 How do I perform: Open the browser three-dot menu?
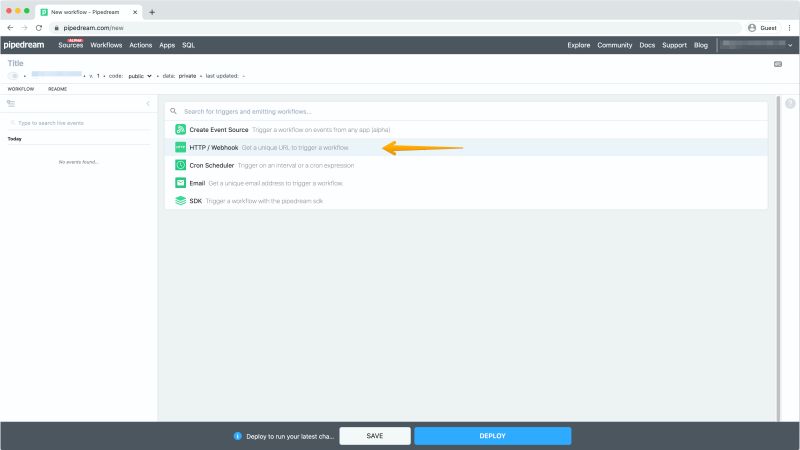pyautogui.click(x=789, y=28)
